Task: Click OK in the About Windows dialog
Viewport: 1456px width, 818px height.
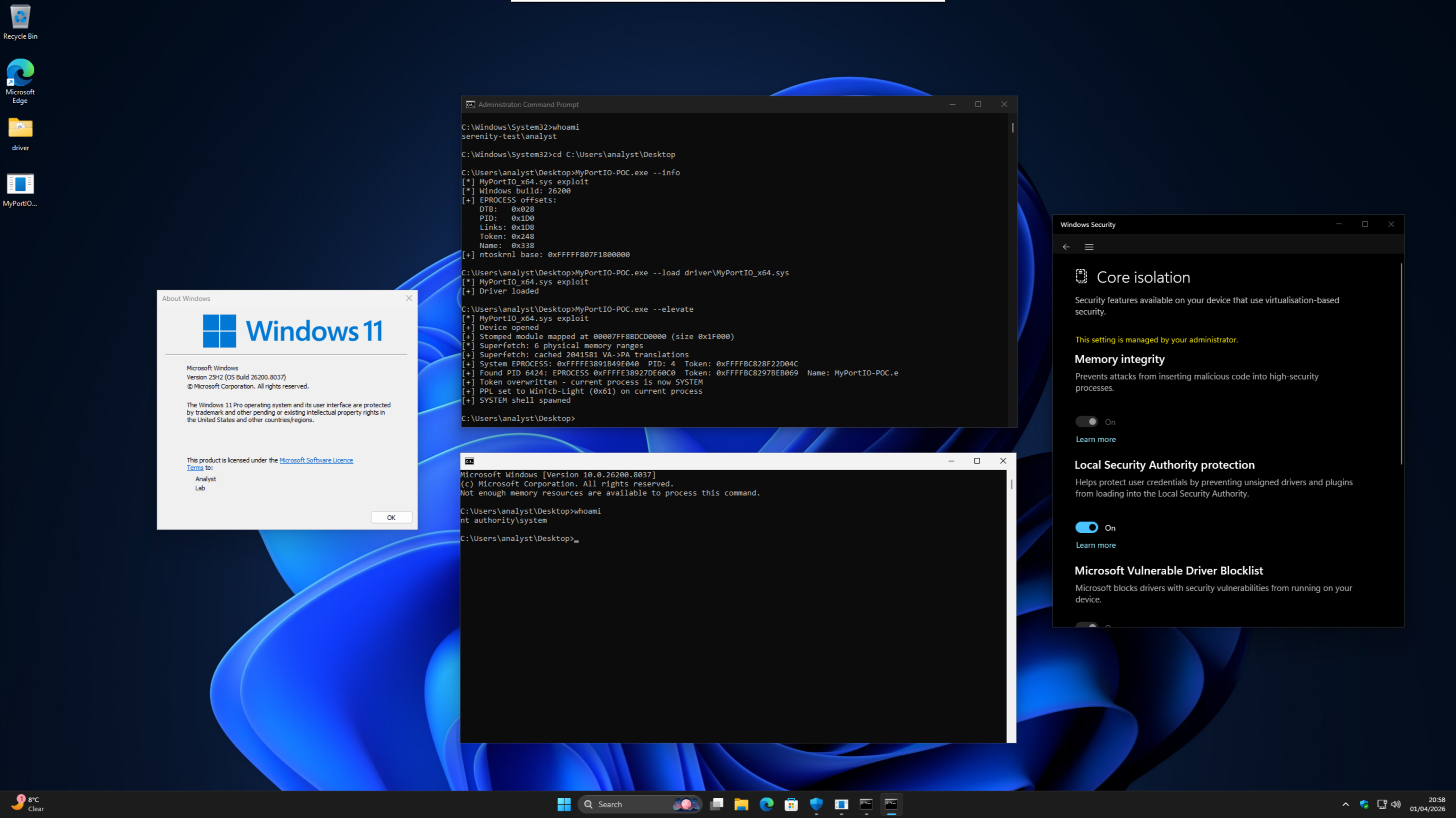Action: (391, 517)
